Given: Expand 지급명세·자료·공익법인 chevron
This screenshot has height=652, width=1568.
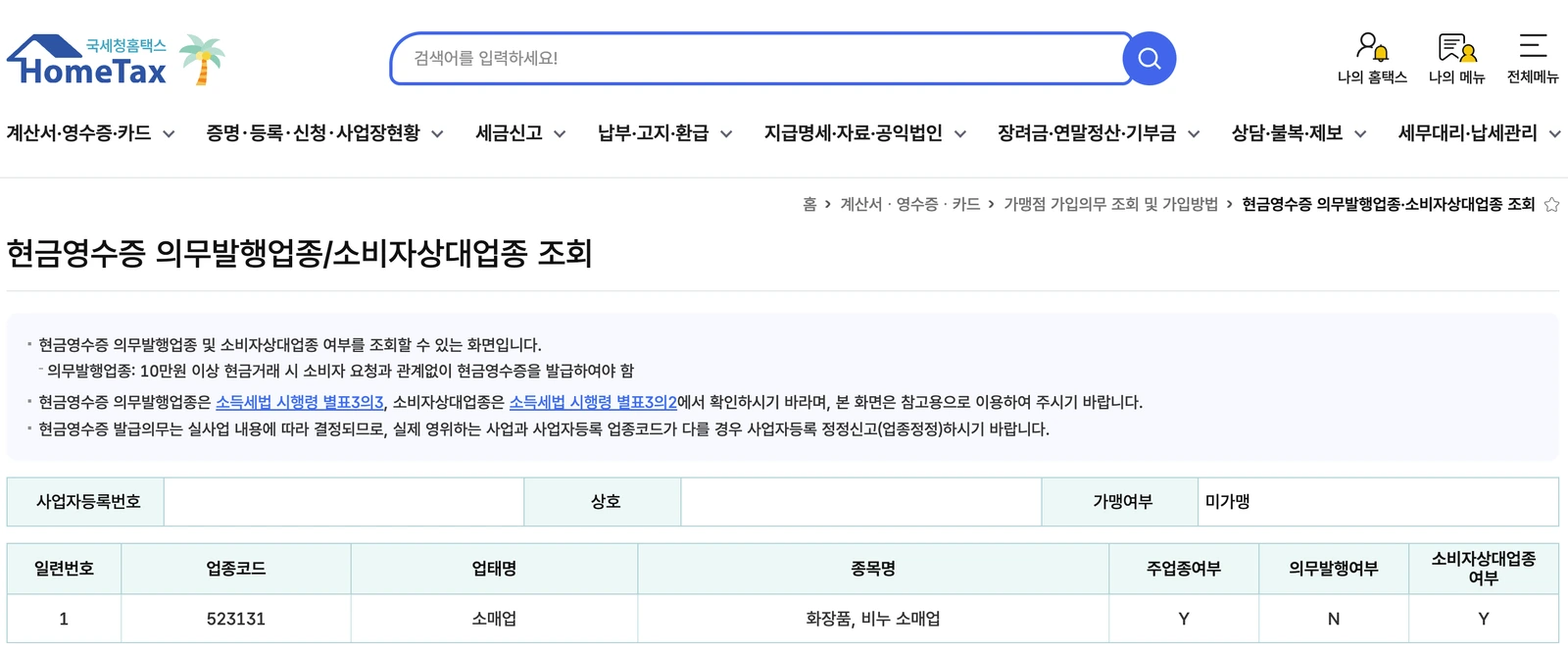Looking at the screenshot, I should [960, 134].
